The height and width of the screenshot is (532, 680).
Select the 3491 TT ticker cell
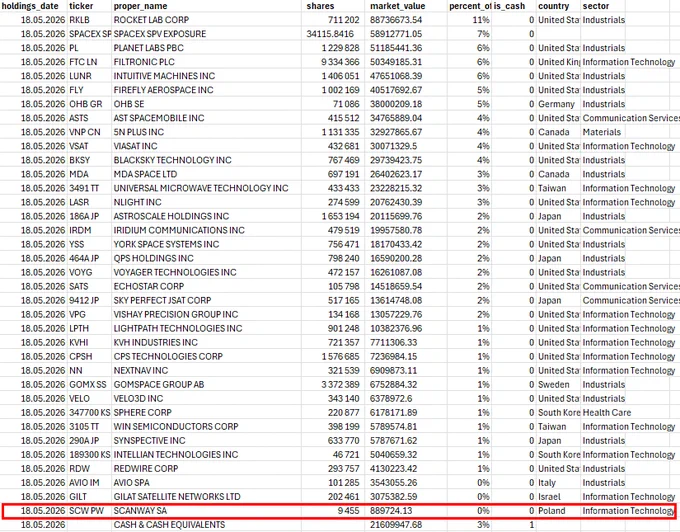[x=90, y=188]
